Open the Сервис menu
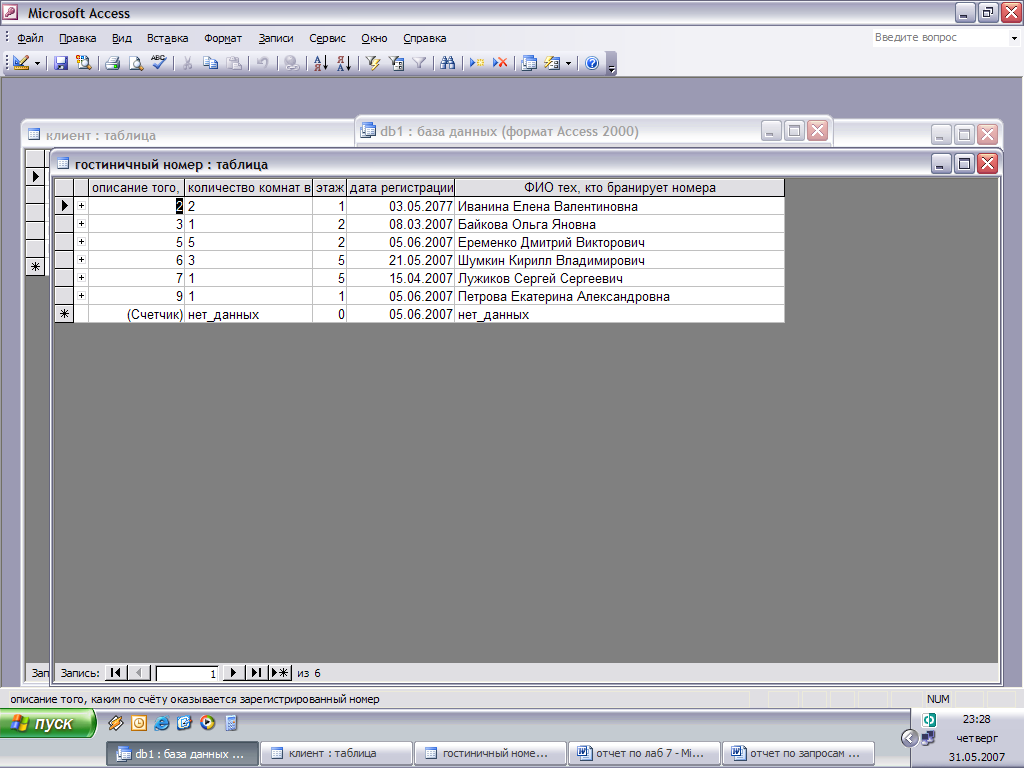The width and height of the screenshot is (1024, 768). click(x=327, y=38)
